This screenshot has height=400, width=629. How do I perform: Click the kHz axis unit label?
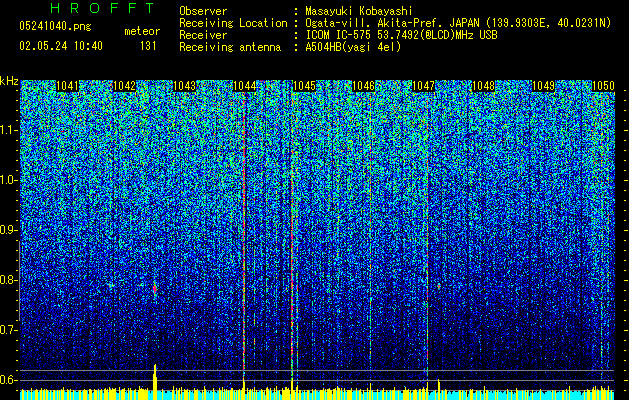9,81
